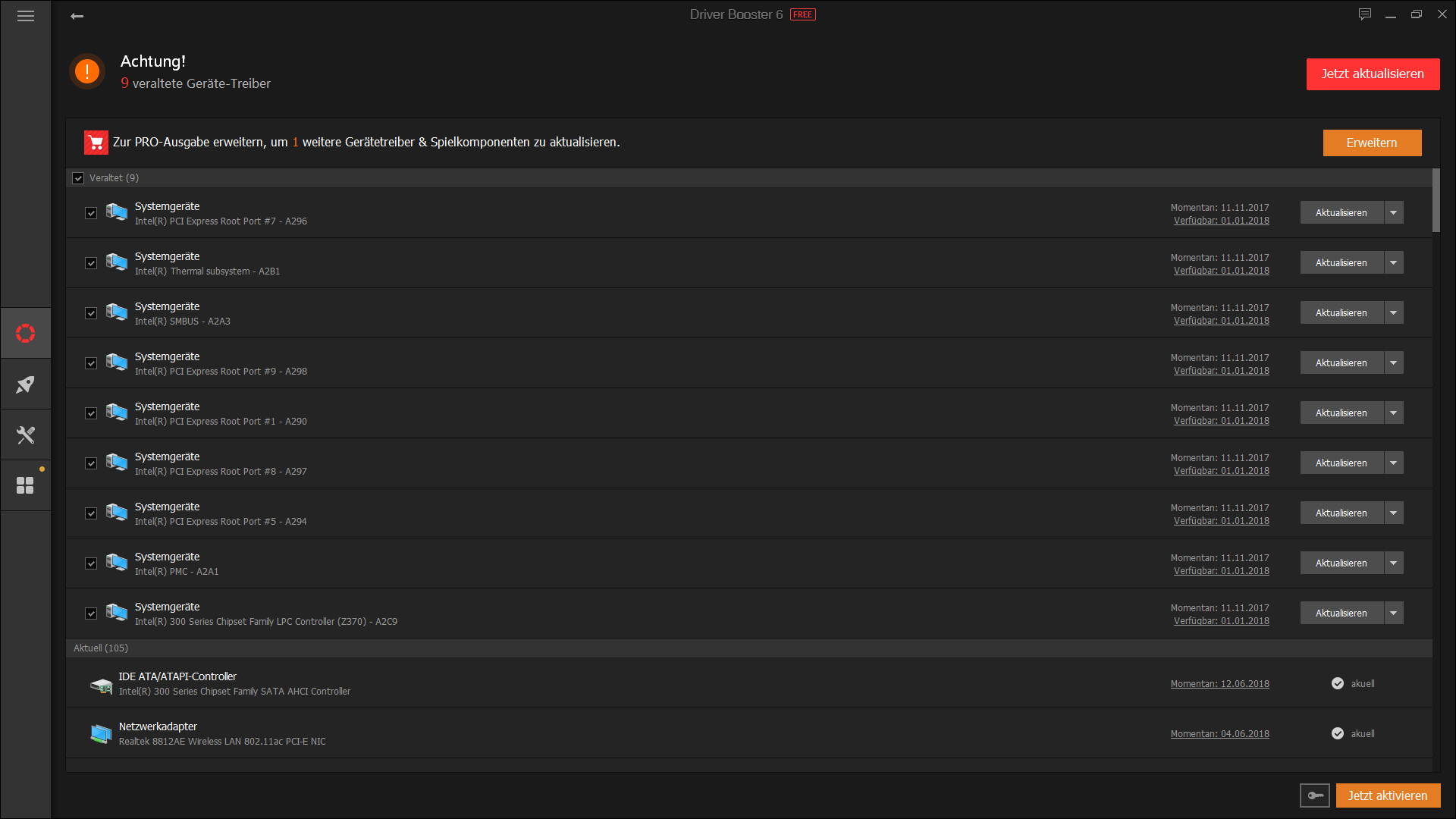1456x819 pixels.
Task: Open the feedback chat icon in title bar
Action: pyautogui.click(x=1365, y=14)
